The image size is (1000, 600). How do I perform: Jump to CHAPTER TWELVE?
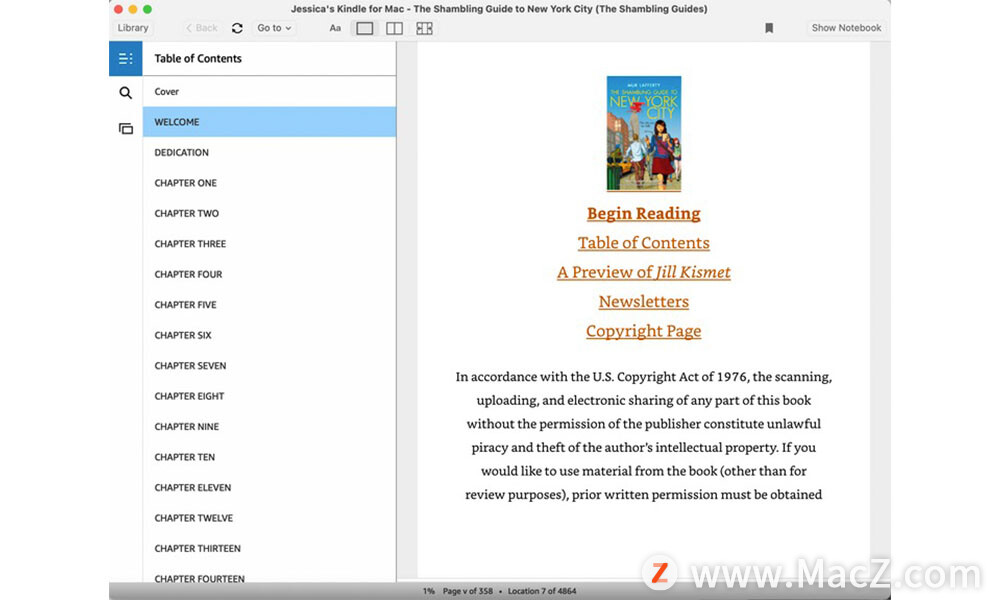point(269,518)
